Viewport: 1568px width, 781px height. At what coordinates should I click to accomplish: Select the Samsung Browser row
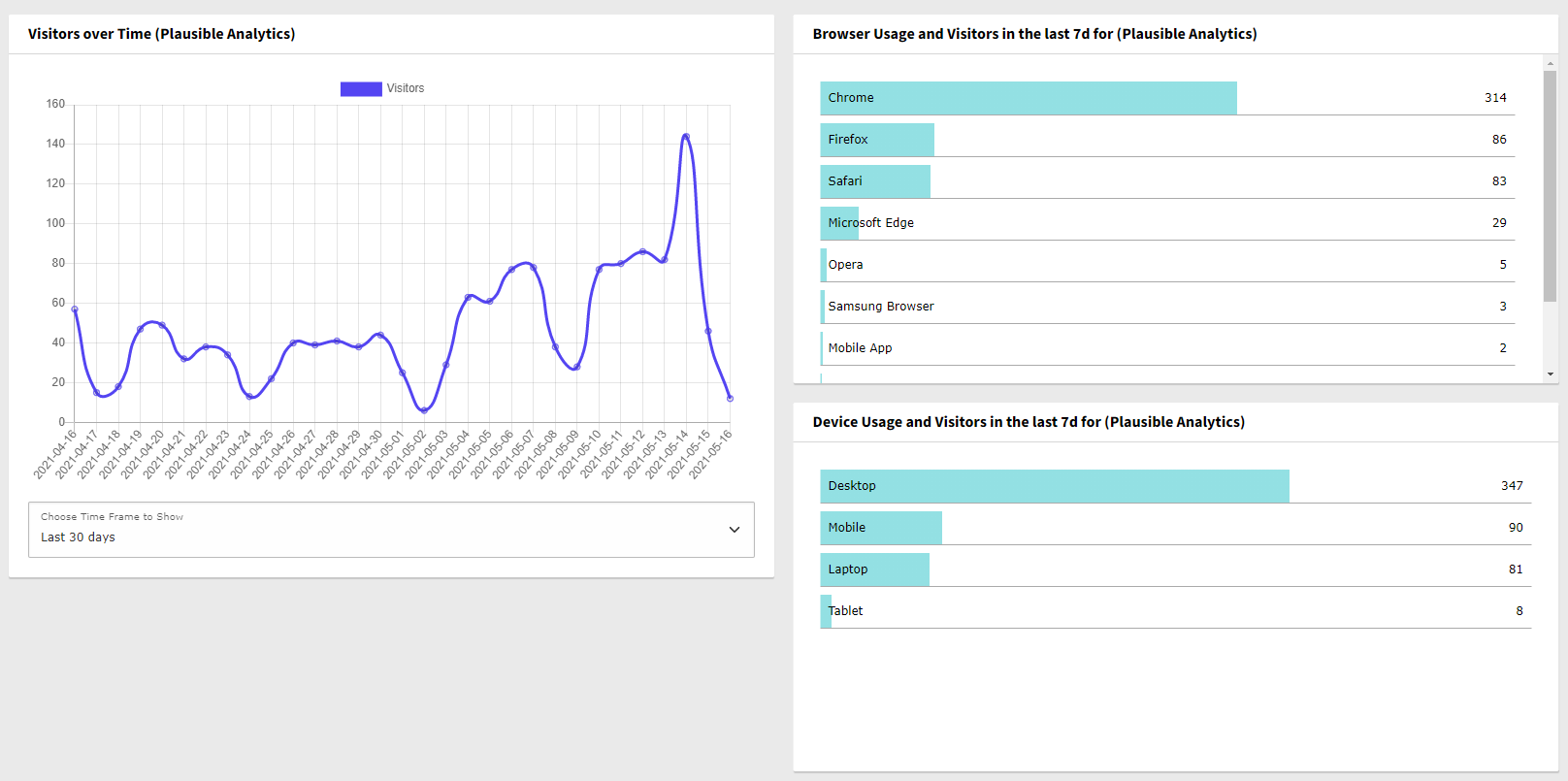1167,307
